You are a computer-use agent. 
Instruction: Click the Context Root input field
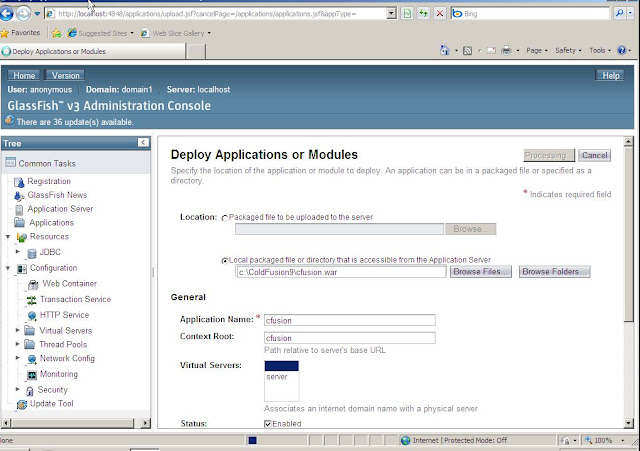[x=350, y=338]
